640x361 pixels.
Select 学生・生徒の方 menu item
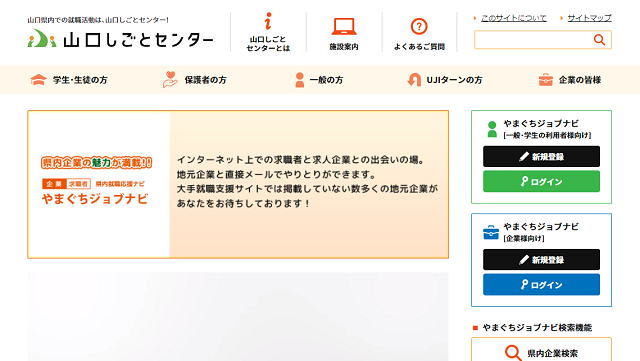click(x=69, y=80)
